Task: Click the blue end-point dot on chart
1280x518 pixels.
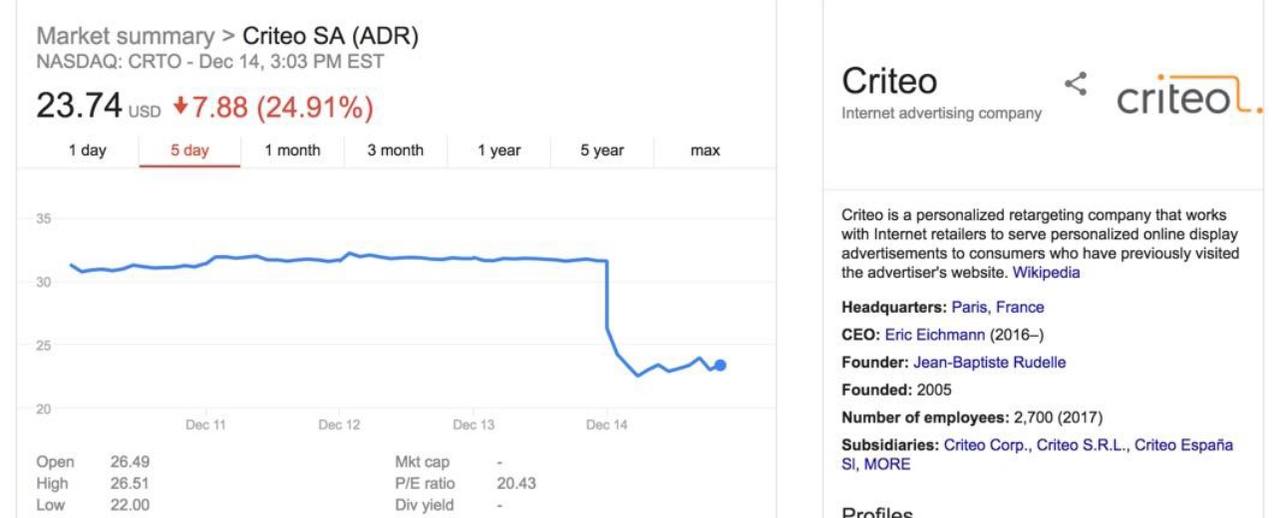Action: 720,365
